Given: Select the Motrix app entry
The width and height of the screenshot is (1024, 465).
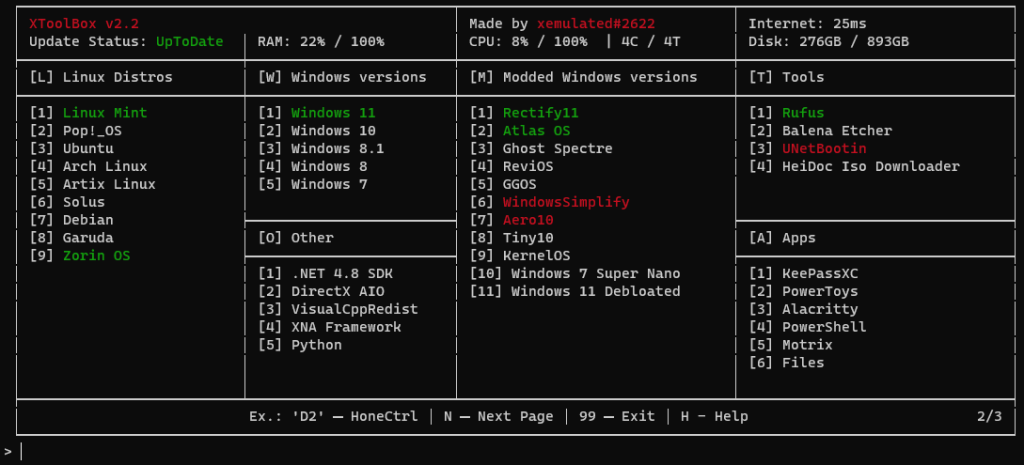Looking at the screenshot, I should (x=790, y=345).
